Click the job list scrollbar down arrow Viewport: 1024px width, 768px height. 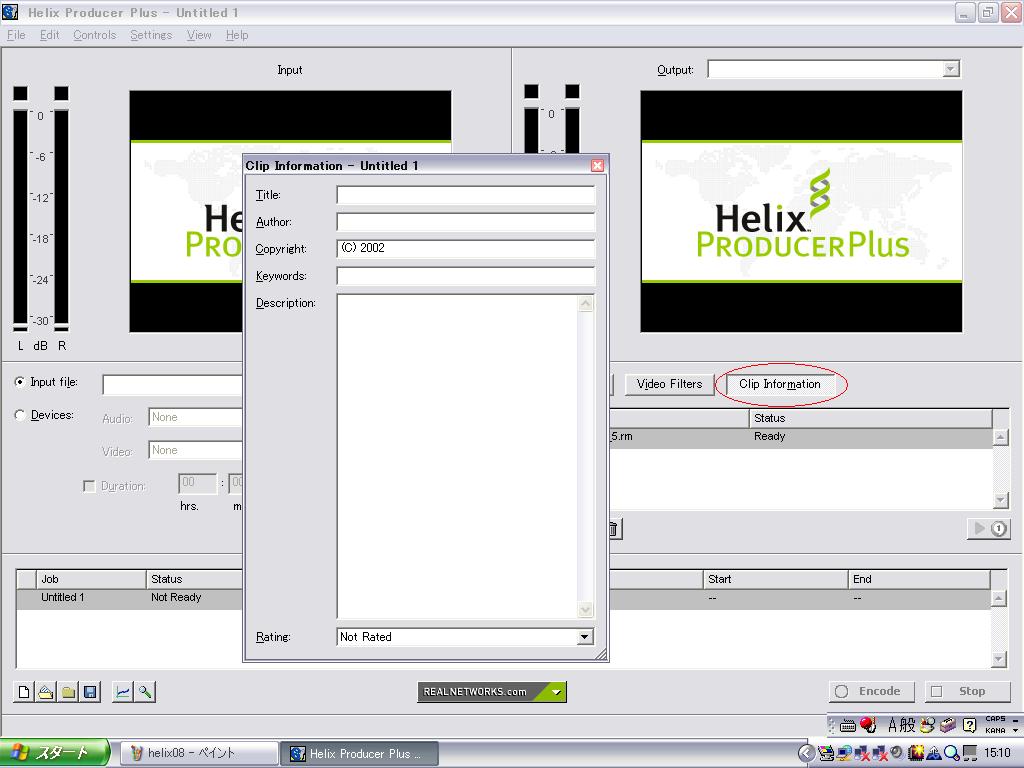tap(999, 660)
